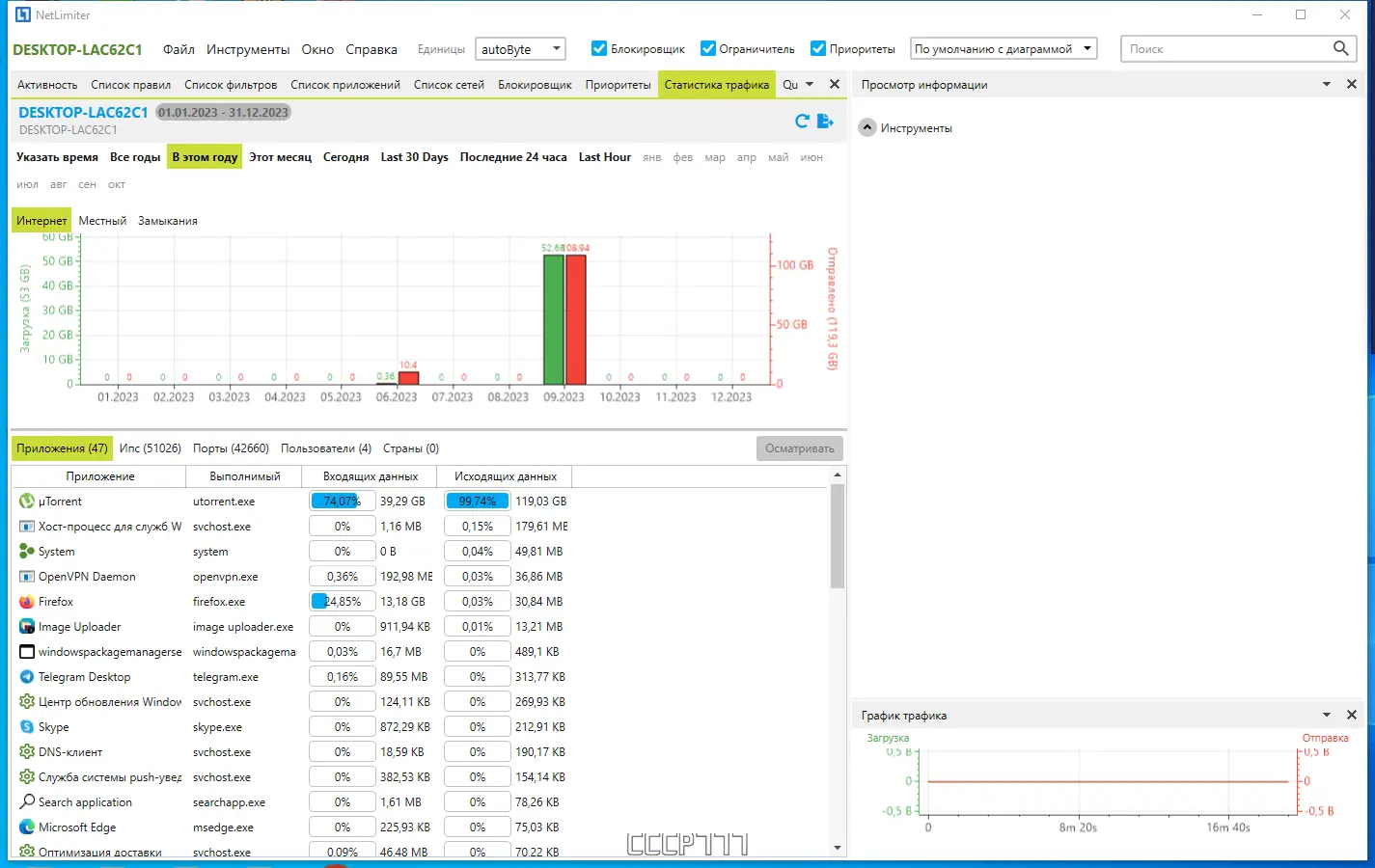The image size is (1375, 868).
Task: Collapse the Инструменты expander
Action: 867,127
